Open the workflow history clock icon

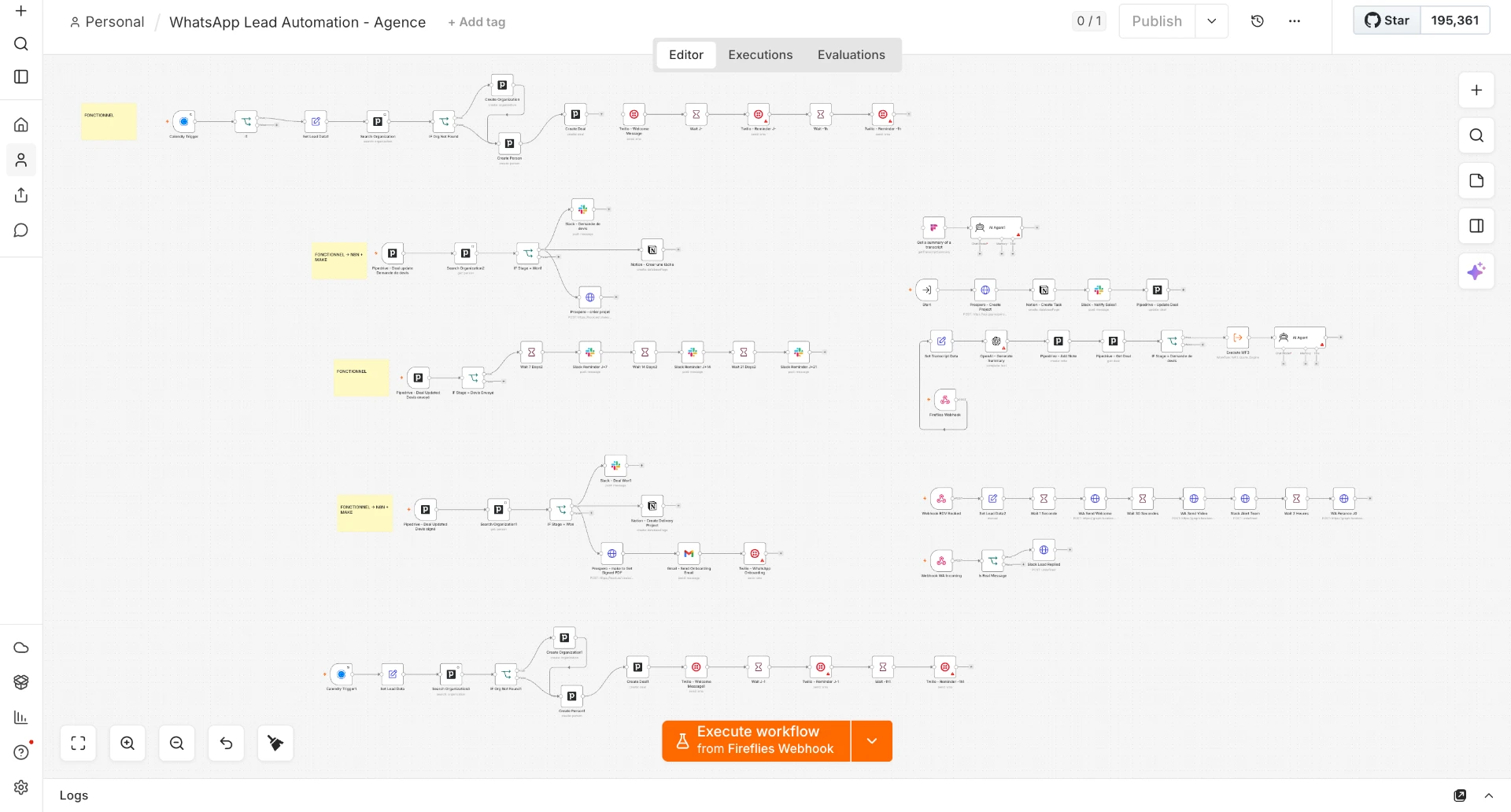[1258, 21]
